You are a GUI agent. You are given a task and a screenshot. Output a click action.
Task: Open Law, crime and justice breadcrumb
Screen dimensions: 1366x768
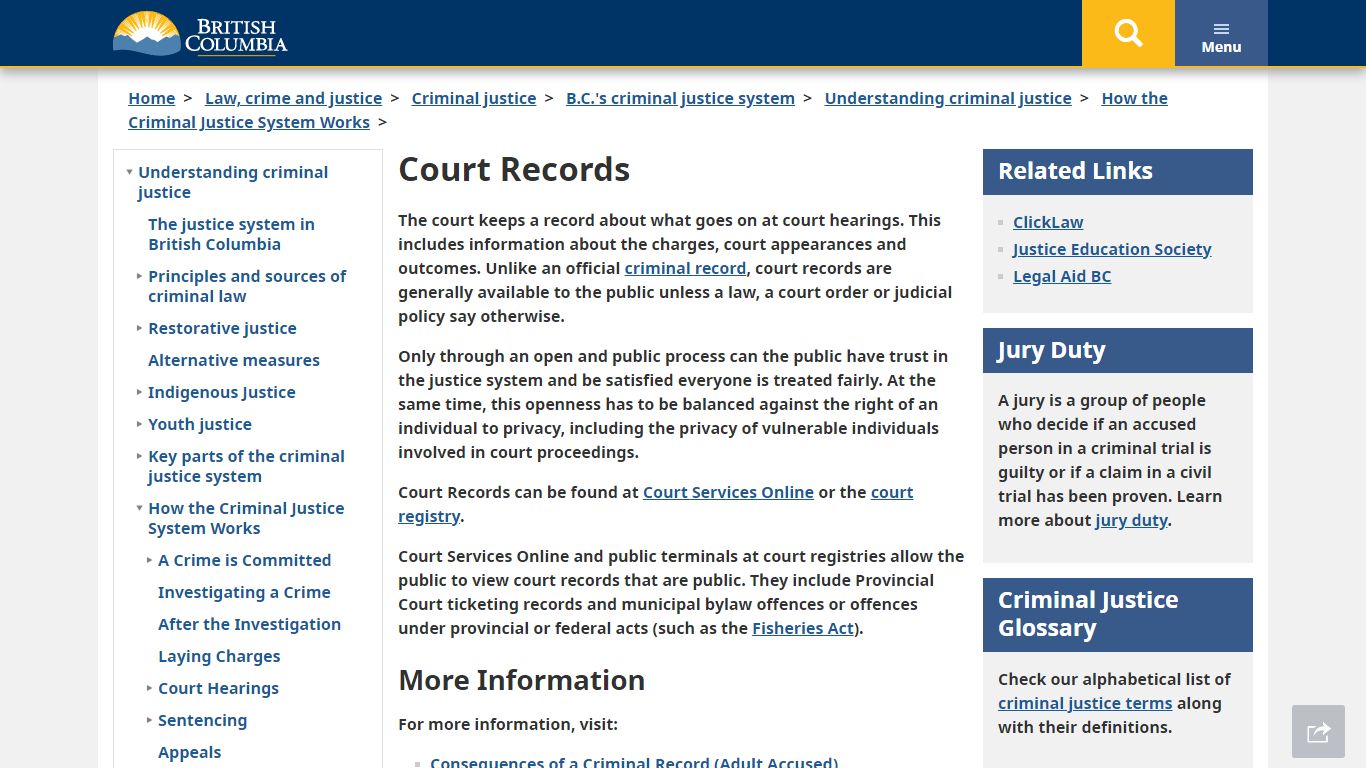(293, 98)
